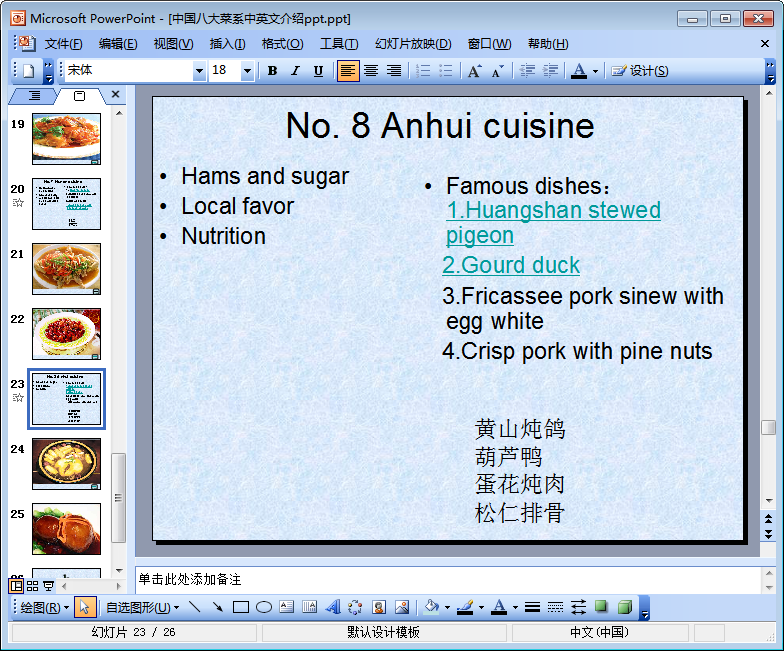Increase font size icon
Viewport: 784px width, 651px height.
pyautogui.click(x=474, y=71)
